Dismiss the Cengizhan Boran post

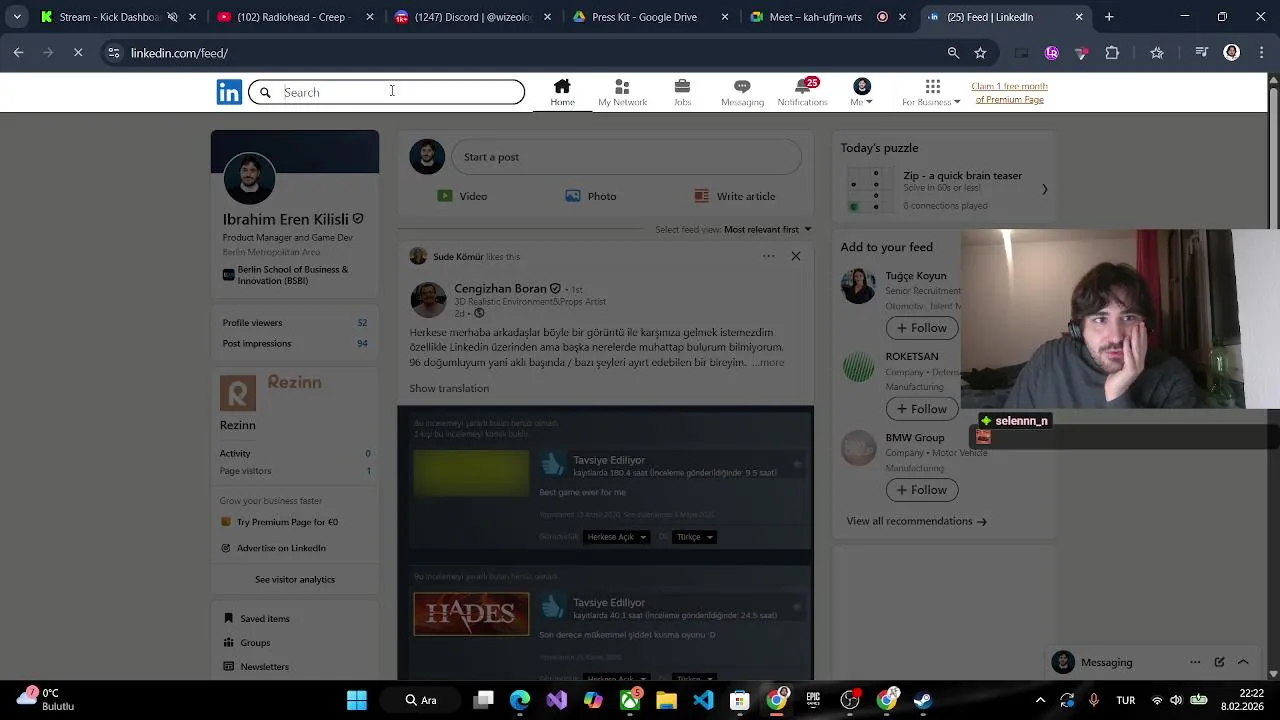[796, 256]
